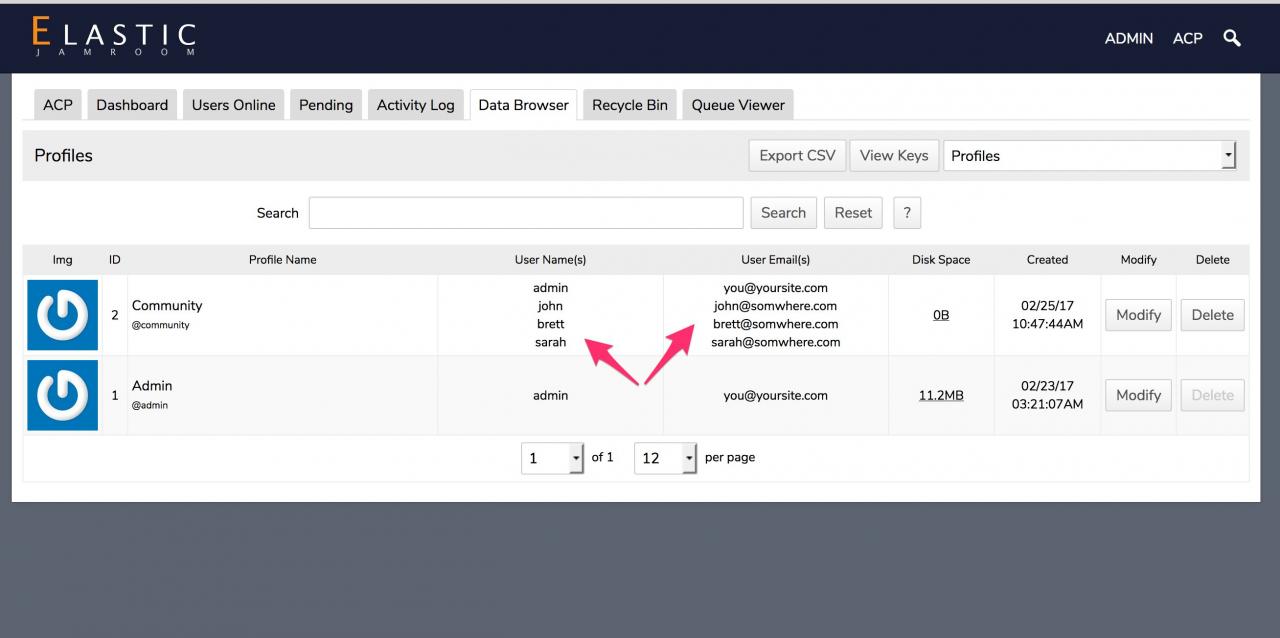The image size is (1280, 638).
Task: Open the Pending tab
Action: pyautogui.click(x=326, y=105)
